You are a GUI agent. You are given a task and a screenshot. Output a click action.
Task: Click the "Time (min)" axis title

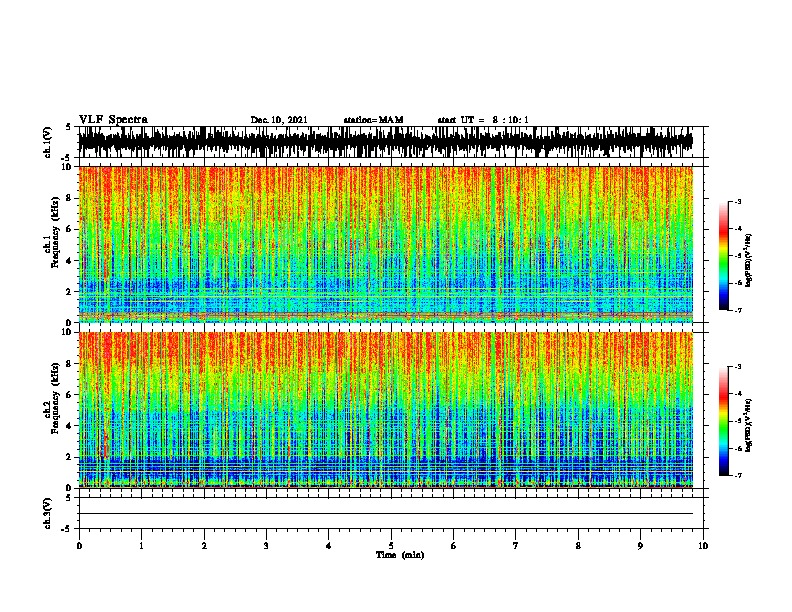tap(400, 555)
